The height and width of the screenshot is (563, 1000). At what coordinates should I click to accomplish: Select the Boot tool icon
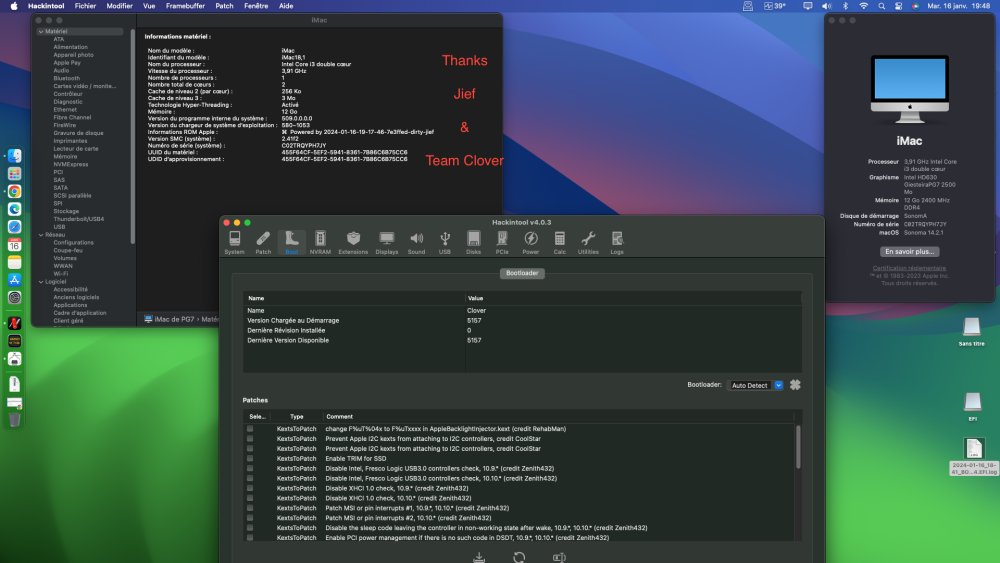click(x=291, y=243)
